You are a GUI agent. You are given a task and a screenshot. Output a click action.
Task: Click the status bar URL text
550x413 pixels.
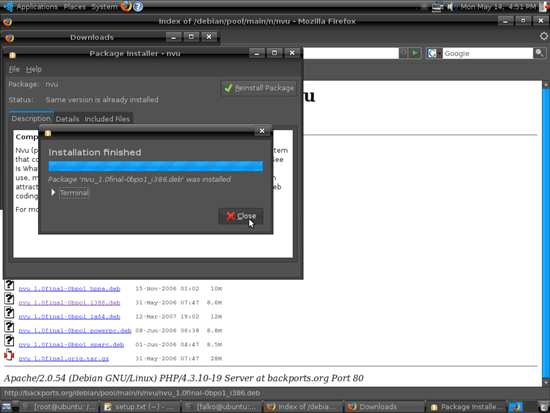pyautogui.click(x=132, y=393)
